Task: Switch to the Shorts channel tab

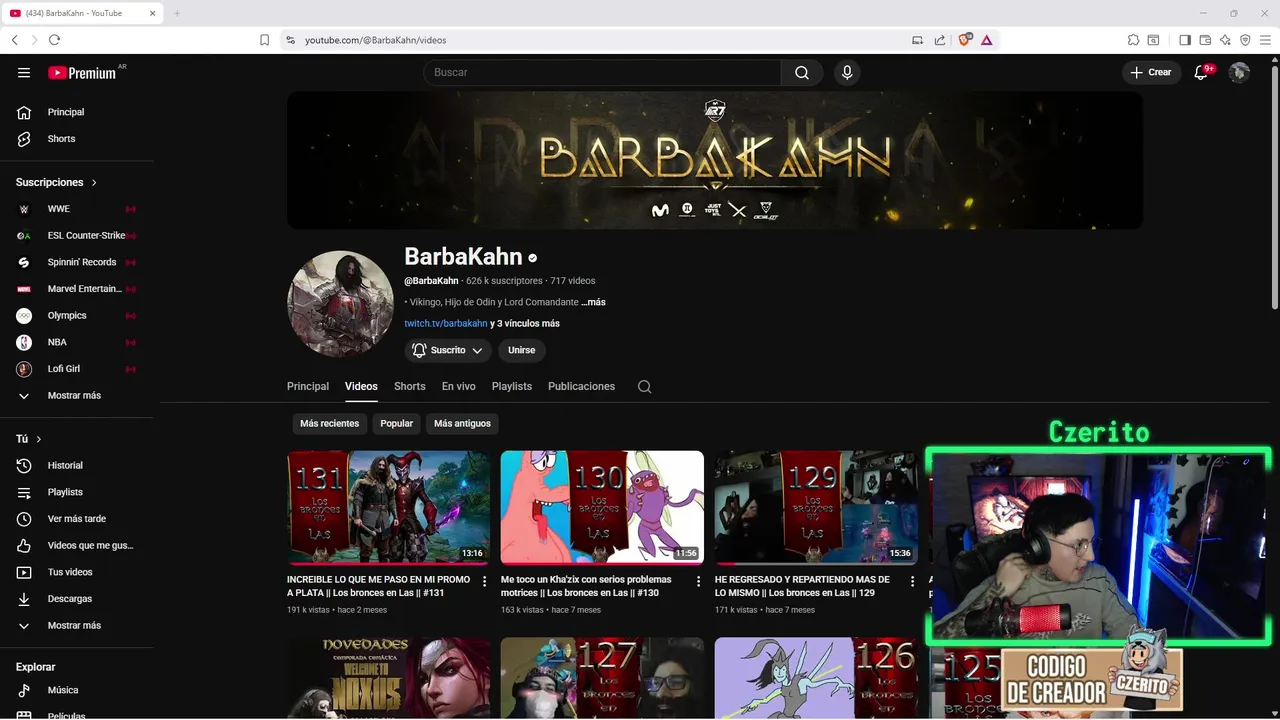Action: (x=409, y=387)
